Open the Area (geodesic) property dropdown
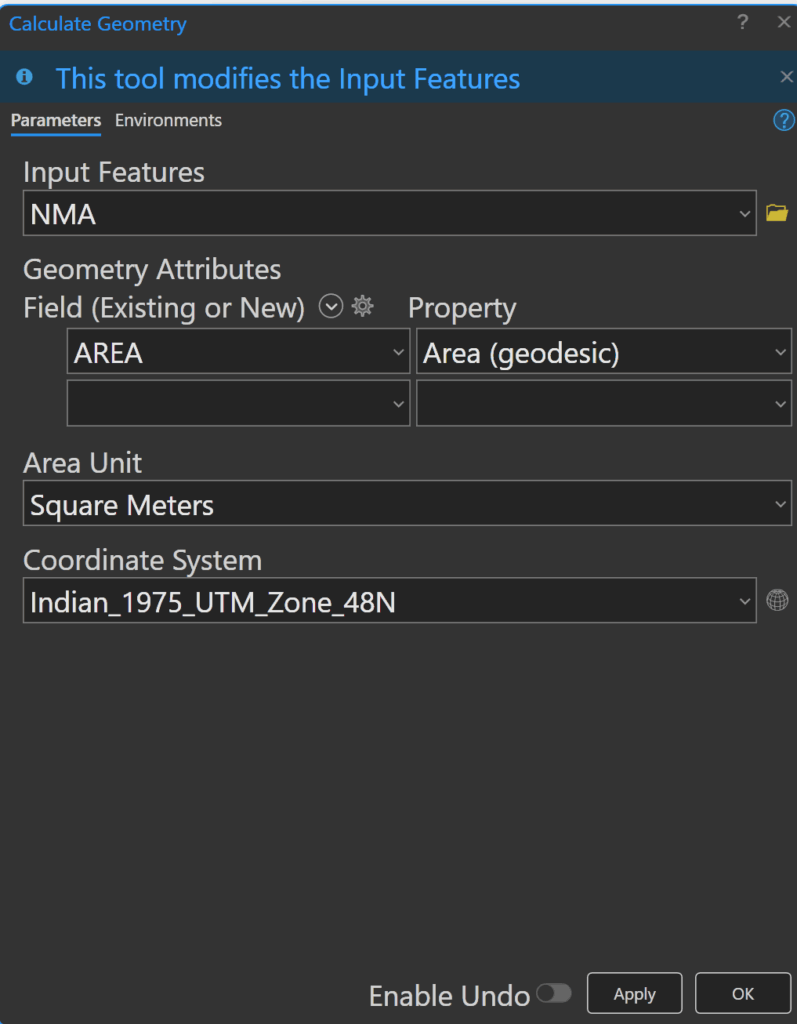This screenshot has height=1024, width=797. (779, 353)
